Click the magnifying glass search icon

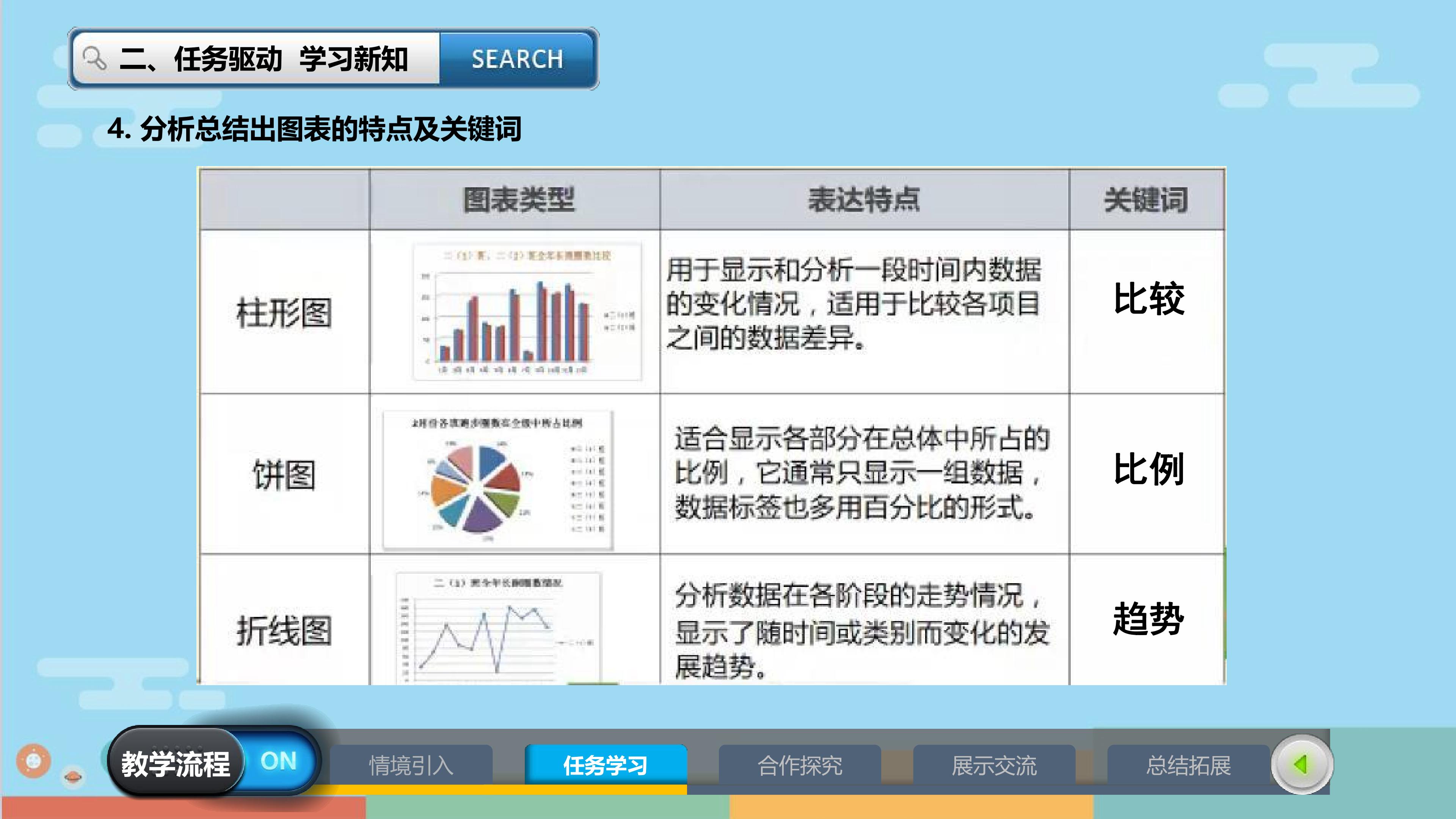[94, 58]
